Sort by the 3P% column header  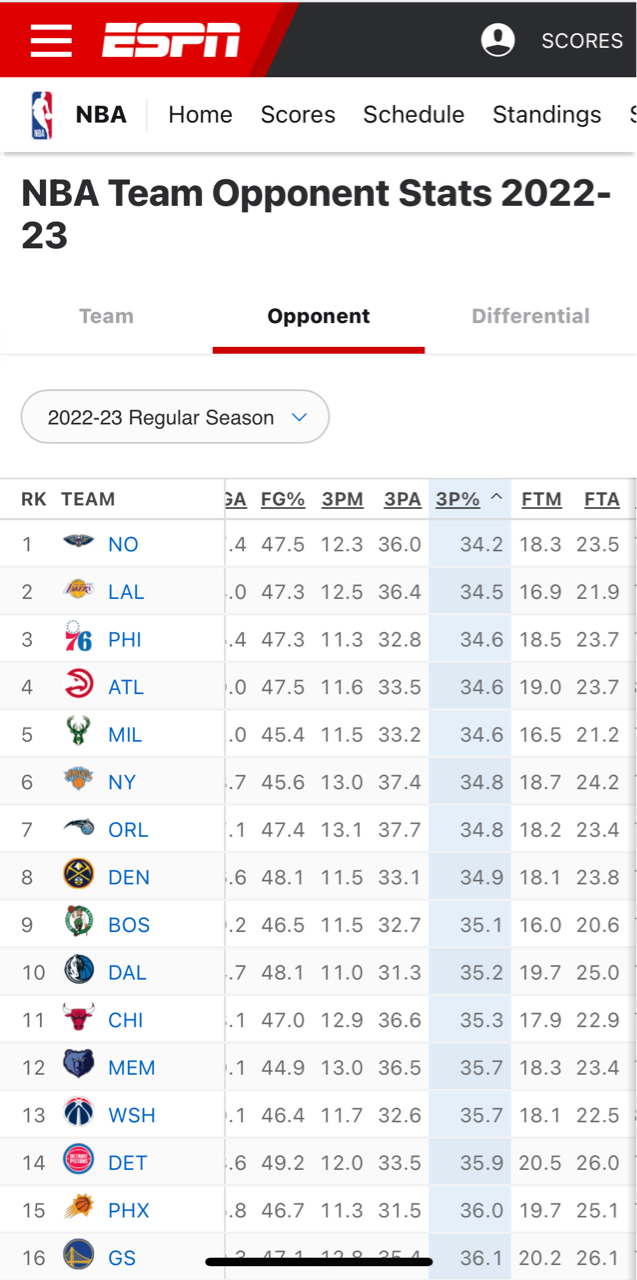(x=458, y=499)
